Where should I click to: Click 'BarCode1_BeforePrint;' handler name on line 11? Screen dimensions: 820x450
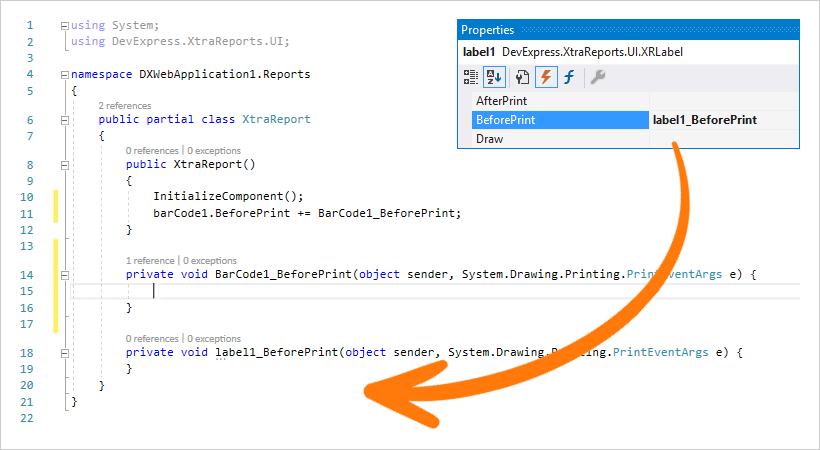pyautogui.click(x=390, y=213)
